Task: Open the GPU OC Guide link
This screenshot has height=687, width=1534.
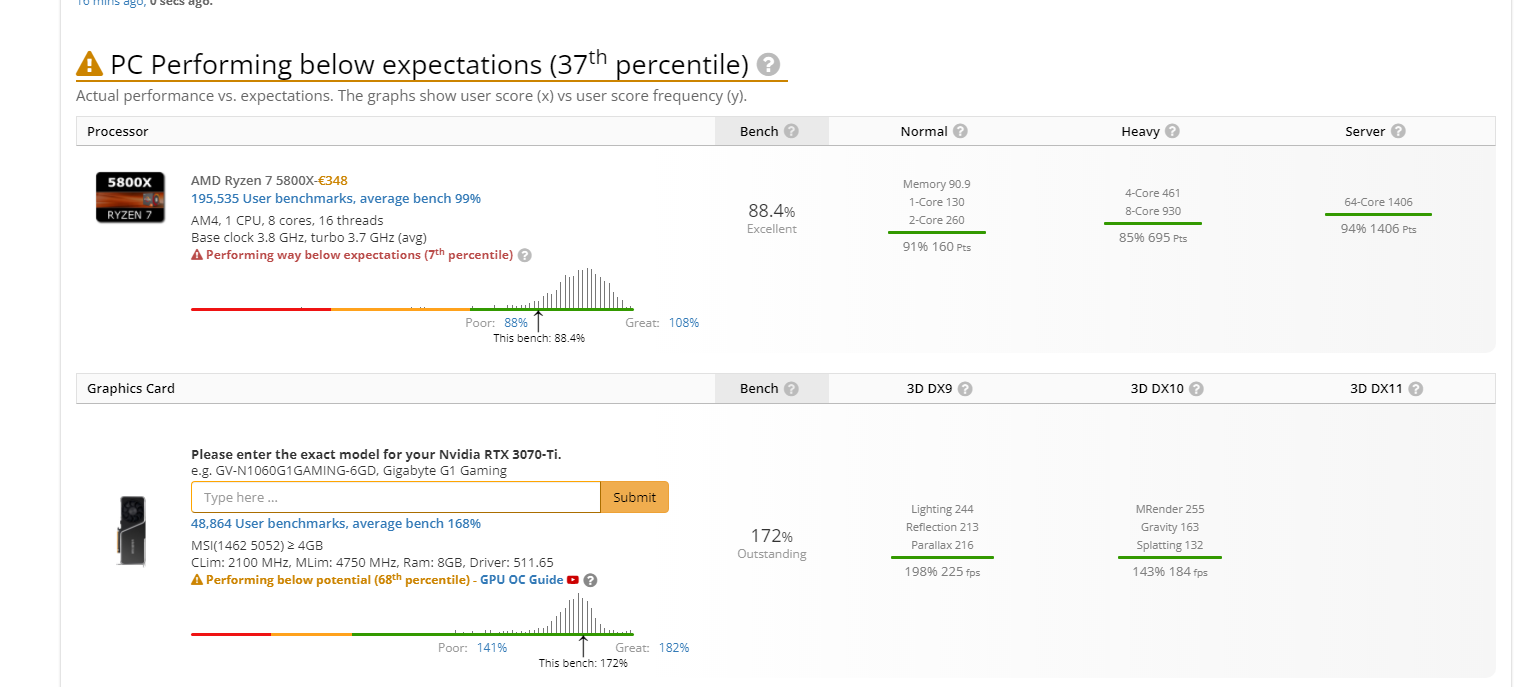Action: click(522, 580)
